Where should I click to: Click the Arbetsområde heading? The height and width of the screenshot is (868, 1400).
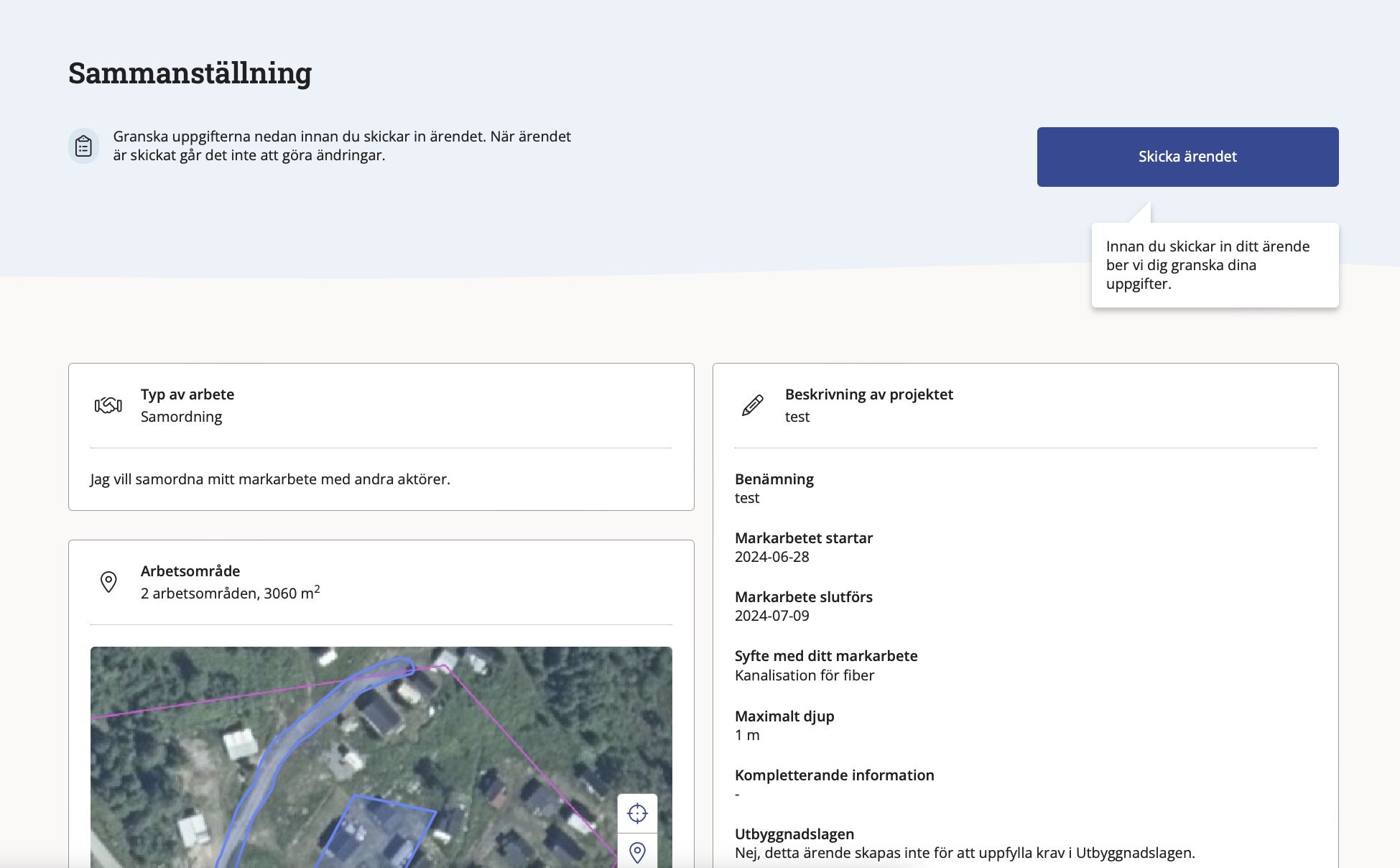click(x=190, y=571)
